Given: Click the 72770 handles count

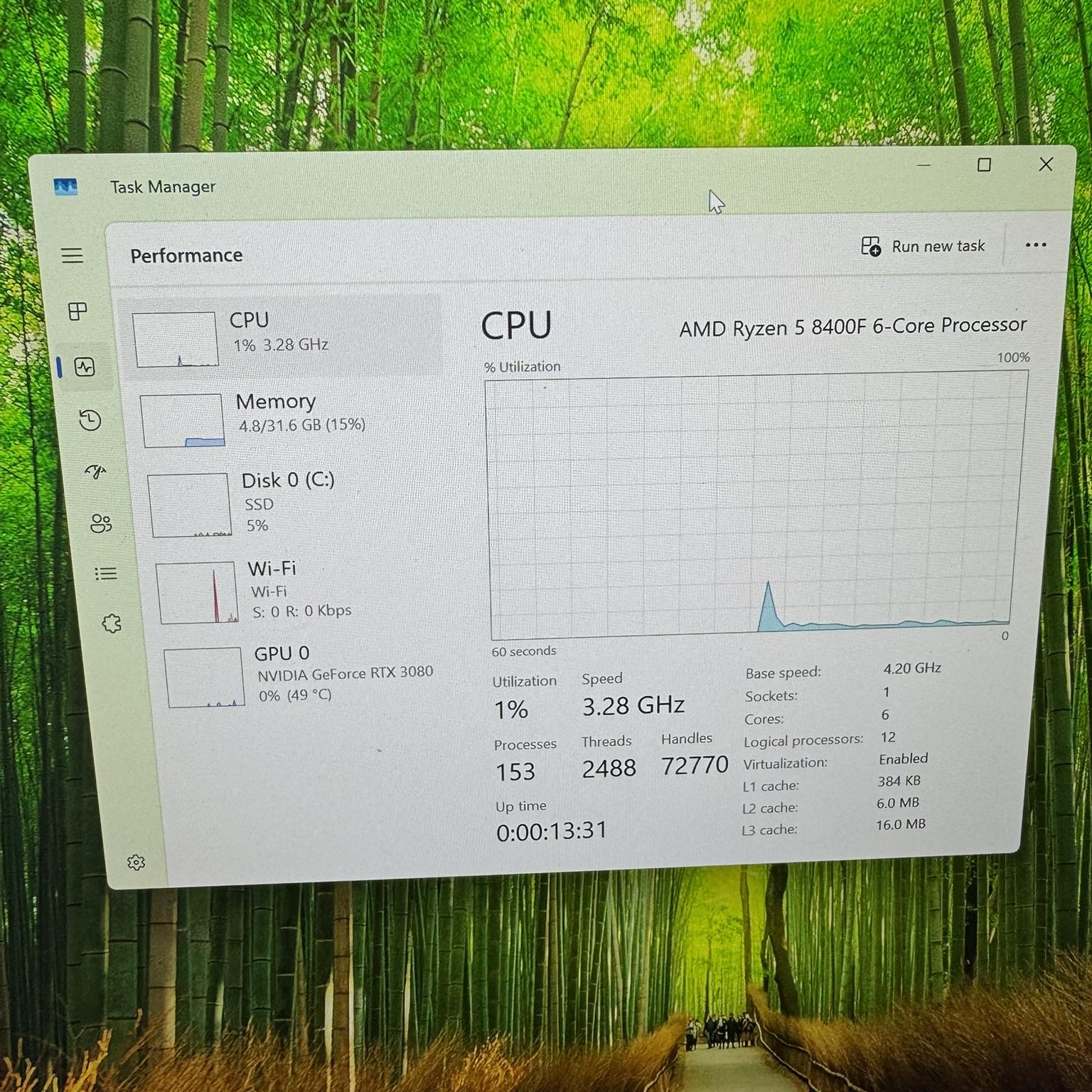Looking at the screenshot, I should point(695,765).
